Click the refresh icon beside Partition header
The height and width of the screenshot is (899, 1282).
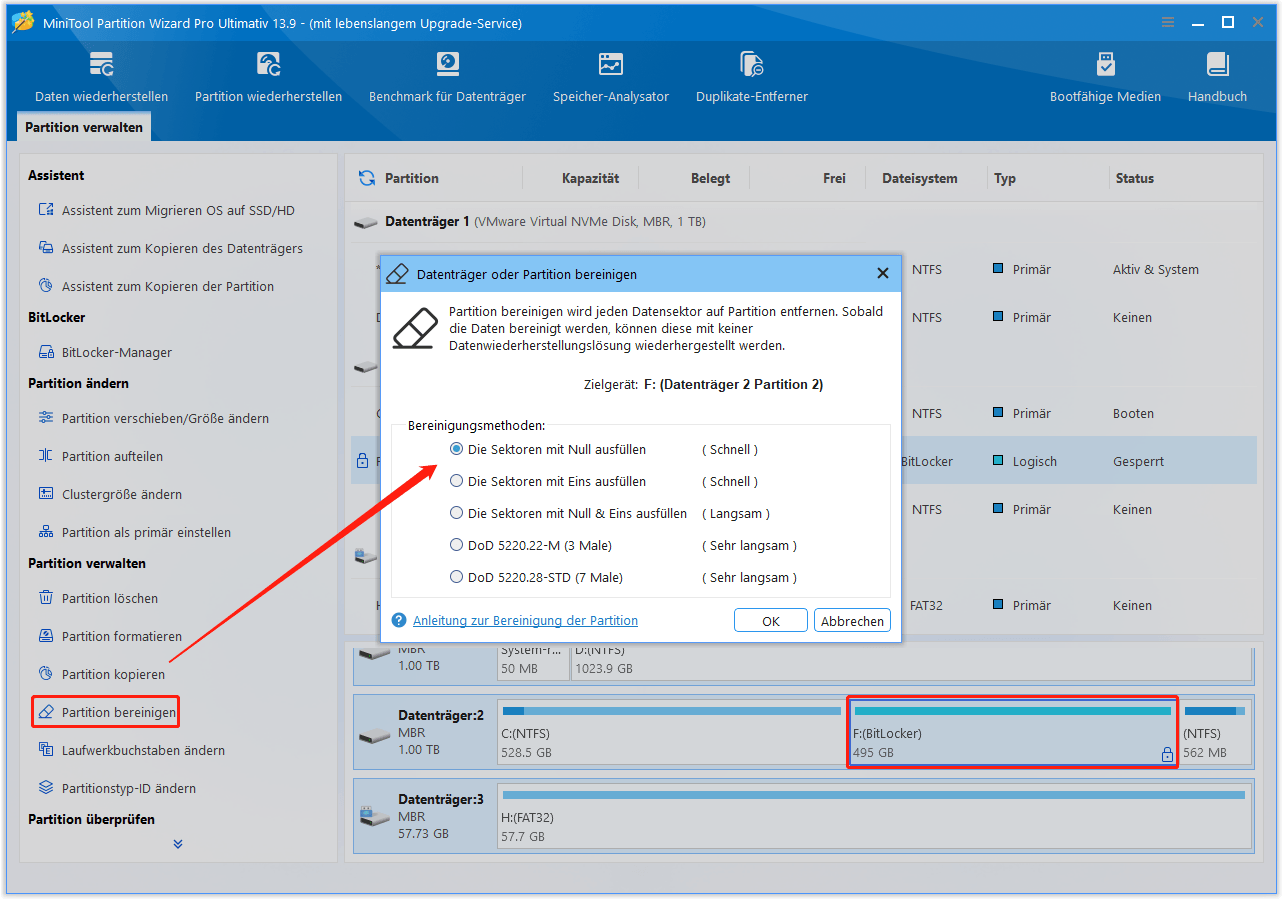pos(367,178)
